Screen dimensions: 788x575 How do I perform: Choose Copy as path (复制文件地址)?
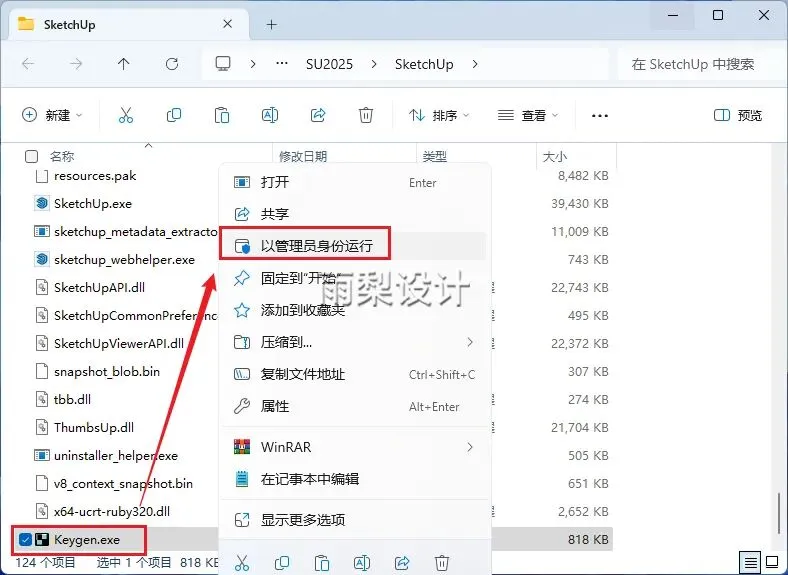[x=354, y=374]
